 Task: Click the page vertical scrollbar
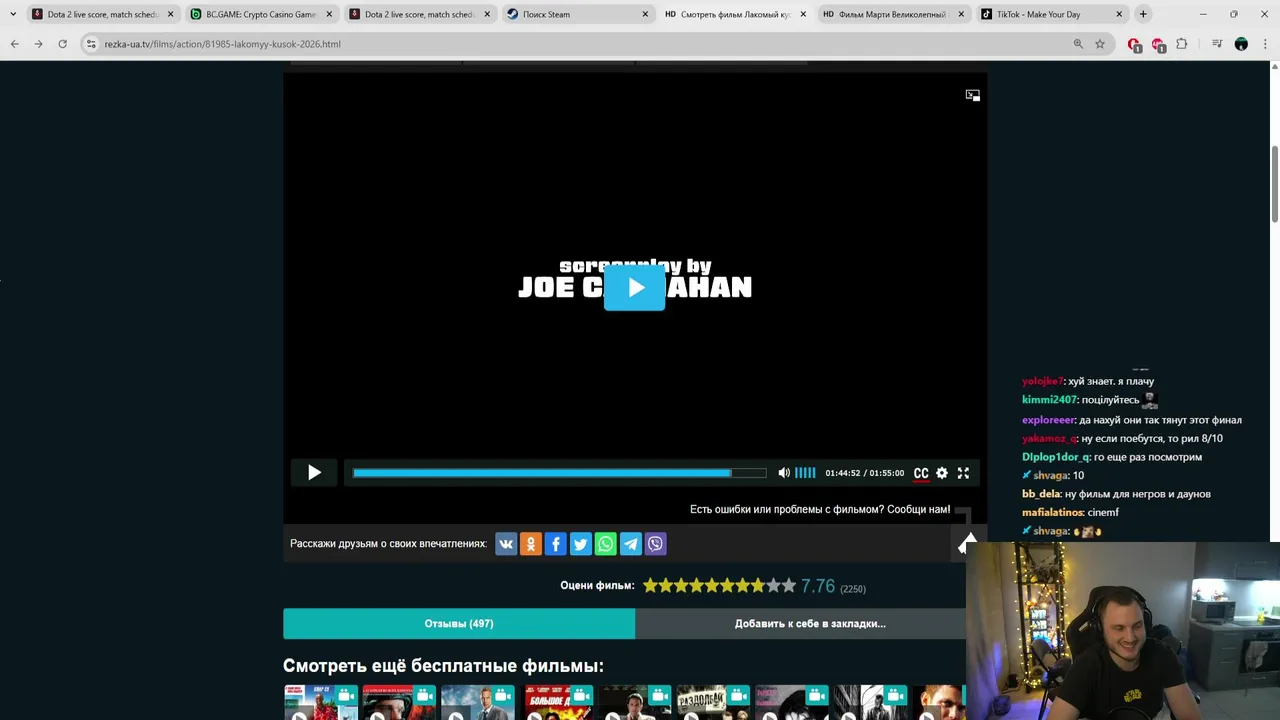click(x=1274, y=186)
